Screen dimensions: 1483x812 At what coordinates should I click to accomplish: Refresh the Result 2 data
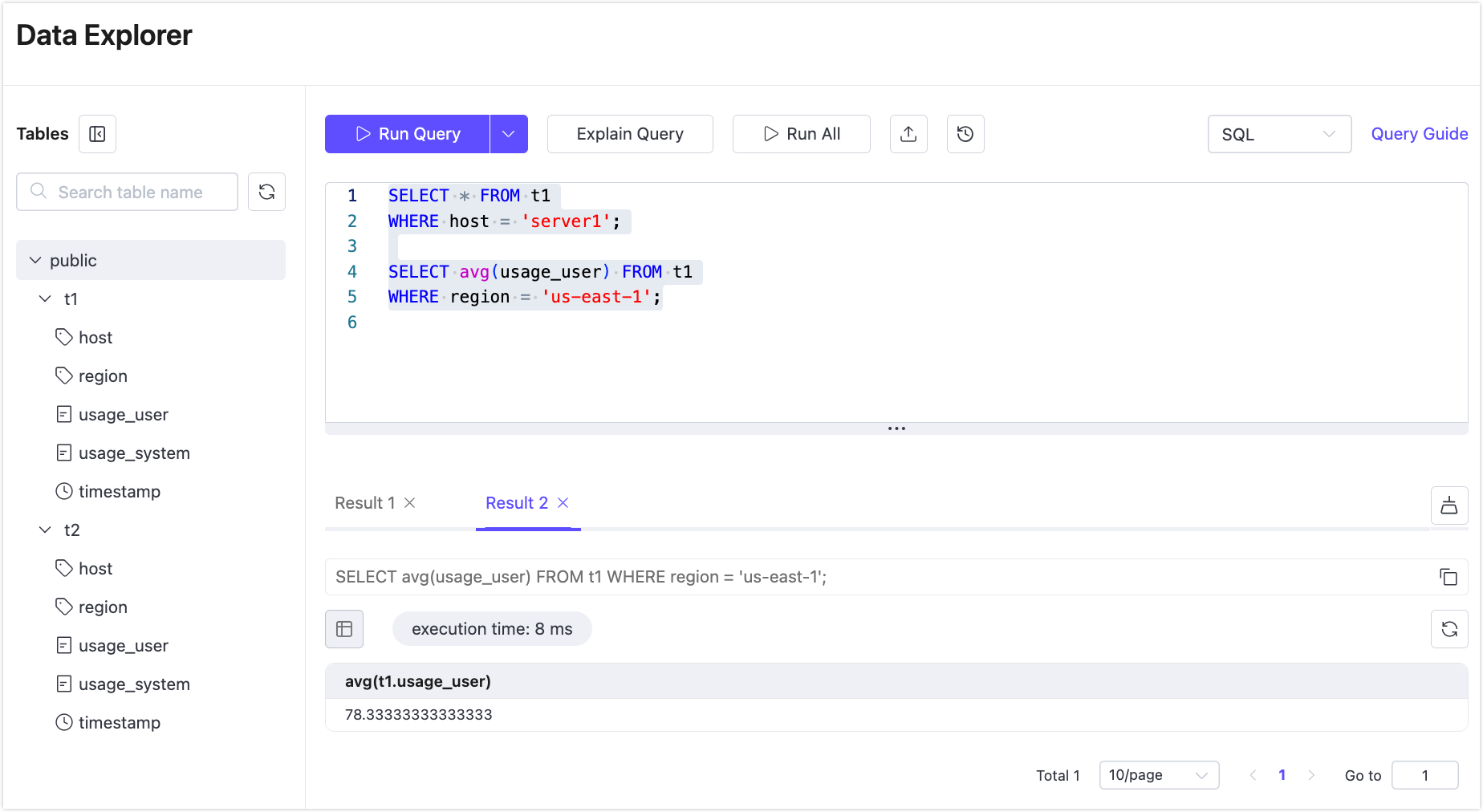point(1449,629)
